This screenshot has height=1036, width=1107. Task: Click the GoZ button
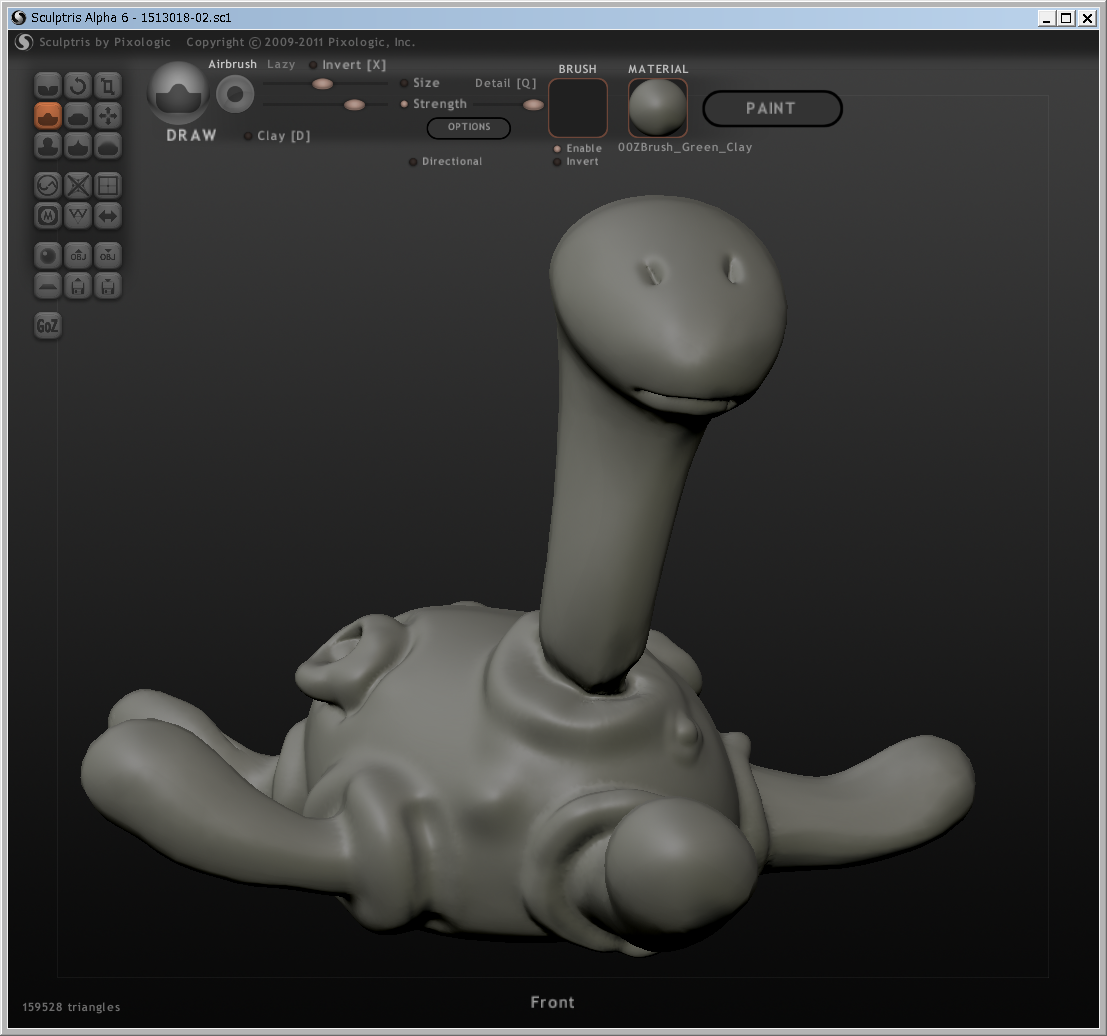[47, 326]
